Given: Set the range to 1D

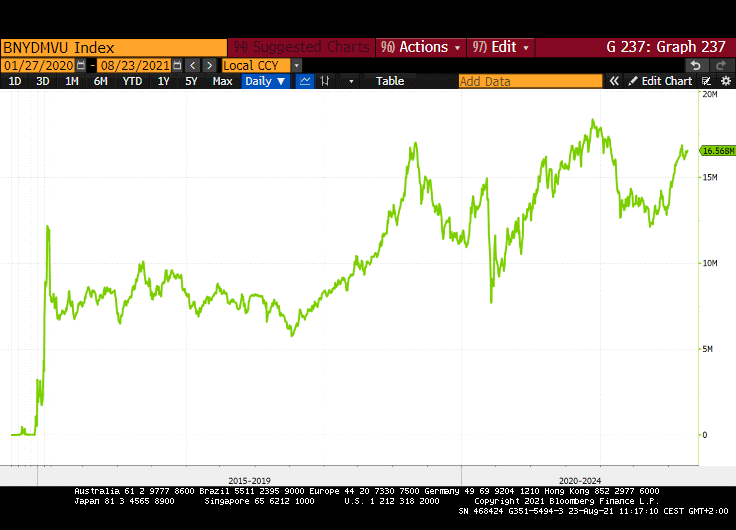Looking at the screenshot, I should 15,81.
